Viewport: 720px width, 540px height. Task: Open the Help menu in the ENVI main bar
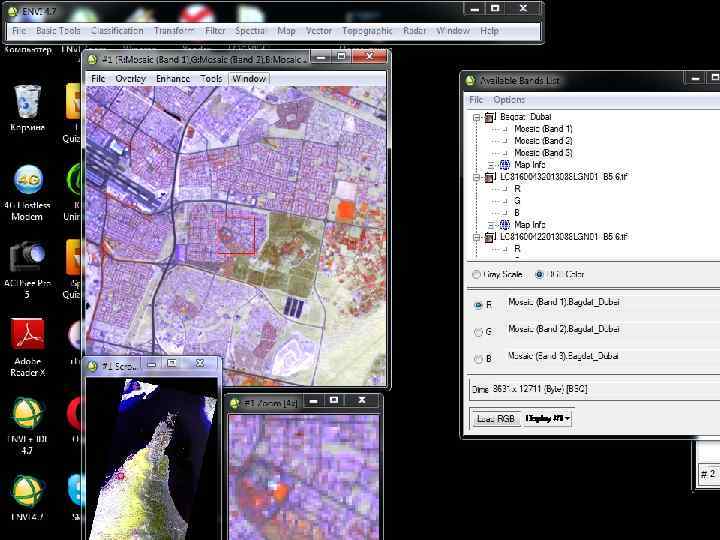tap(489, 31)
